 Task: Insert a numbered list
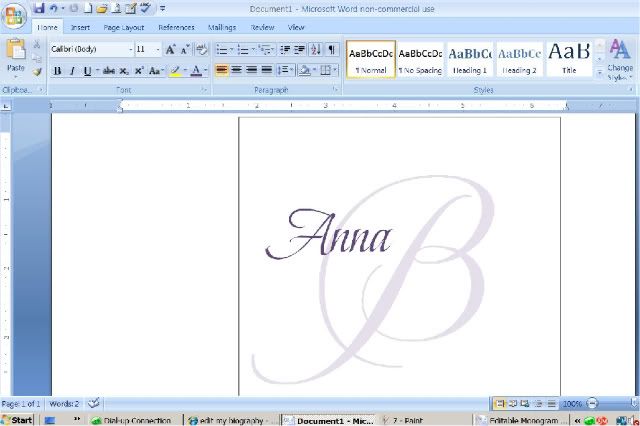(243, 50)
